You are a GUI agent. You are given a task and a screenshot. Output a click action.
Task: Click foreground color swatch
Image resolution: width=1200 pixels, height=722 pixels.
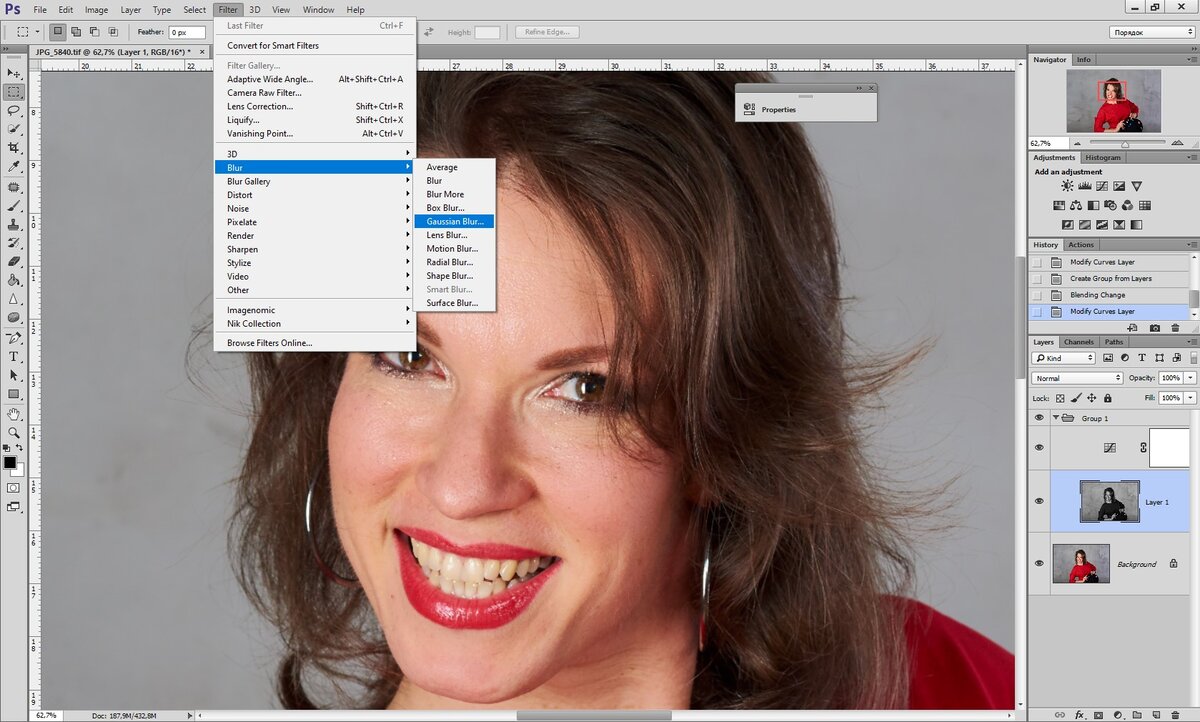[x=9, y=463]
